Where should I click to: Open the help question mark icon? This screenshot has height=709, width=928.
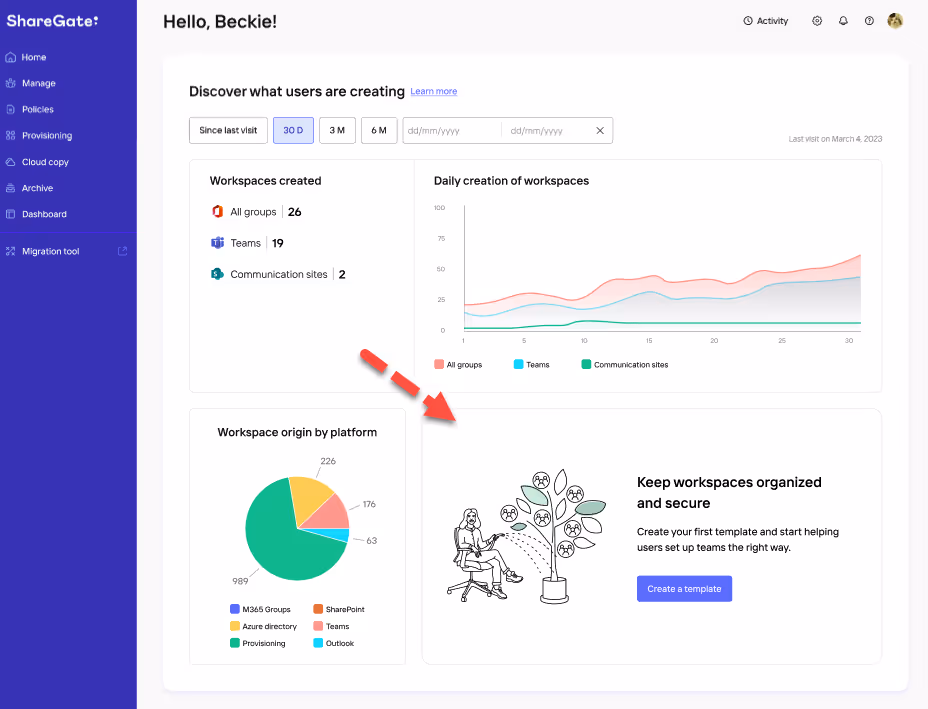tap(869, 21)
